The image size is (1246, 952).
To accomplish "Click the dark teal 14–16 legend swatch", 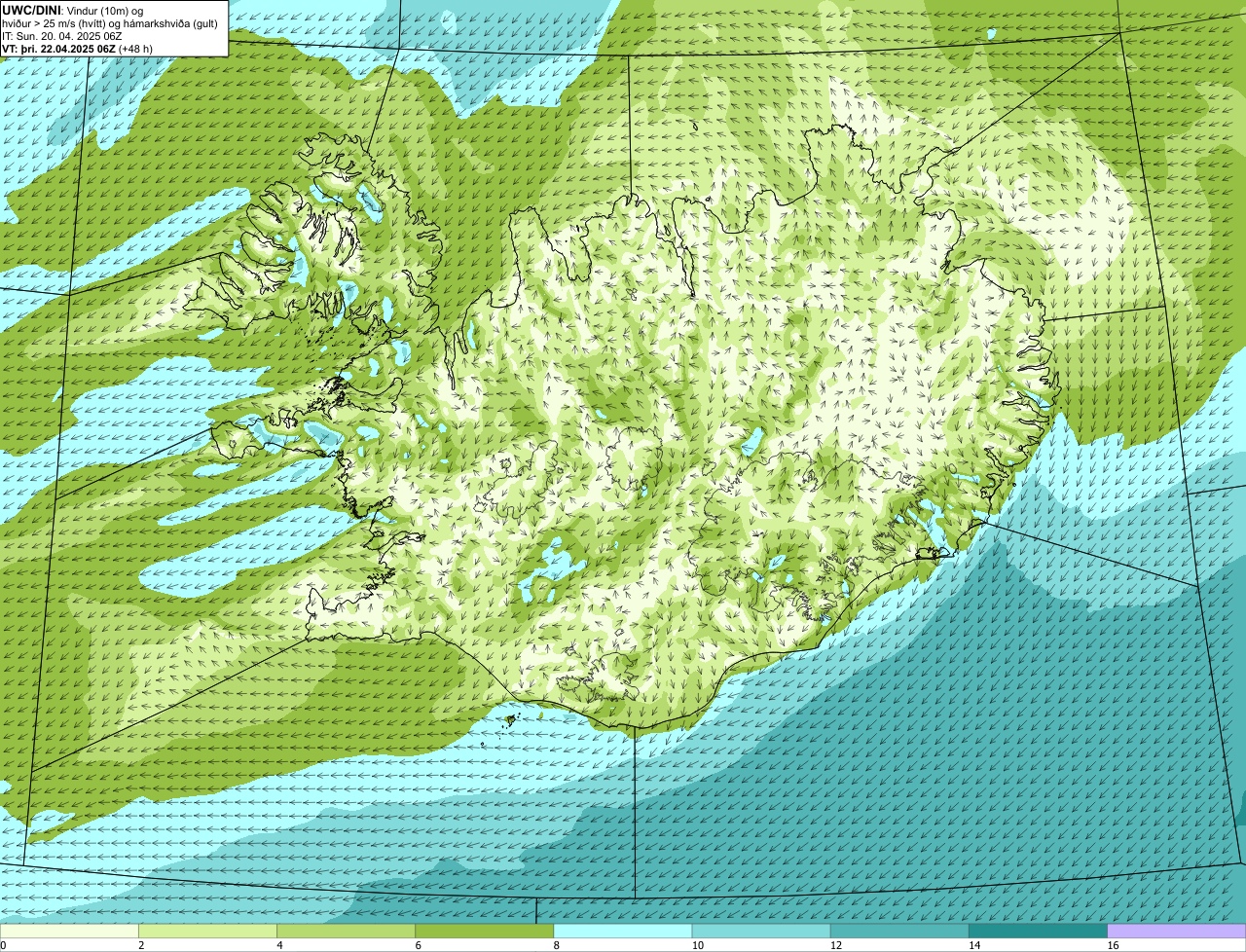I will tap(1038, 932).
